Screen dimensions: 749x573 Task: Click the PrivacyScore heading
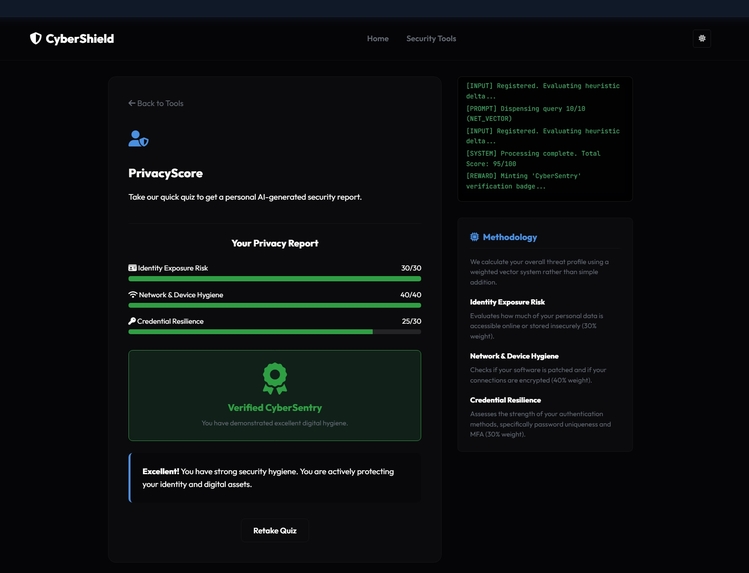point(165,173)
